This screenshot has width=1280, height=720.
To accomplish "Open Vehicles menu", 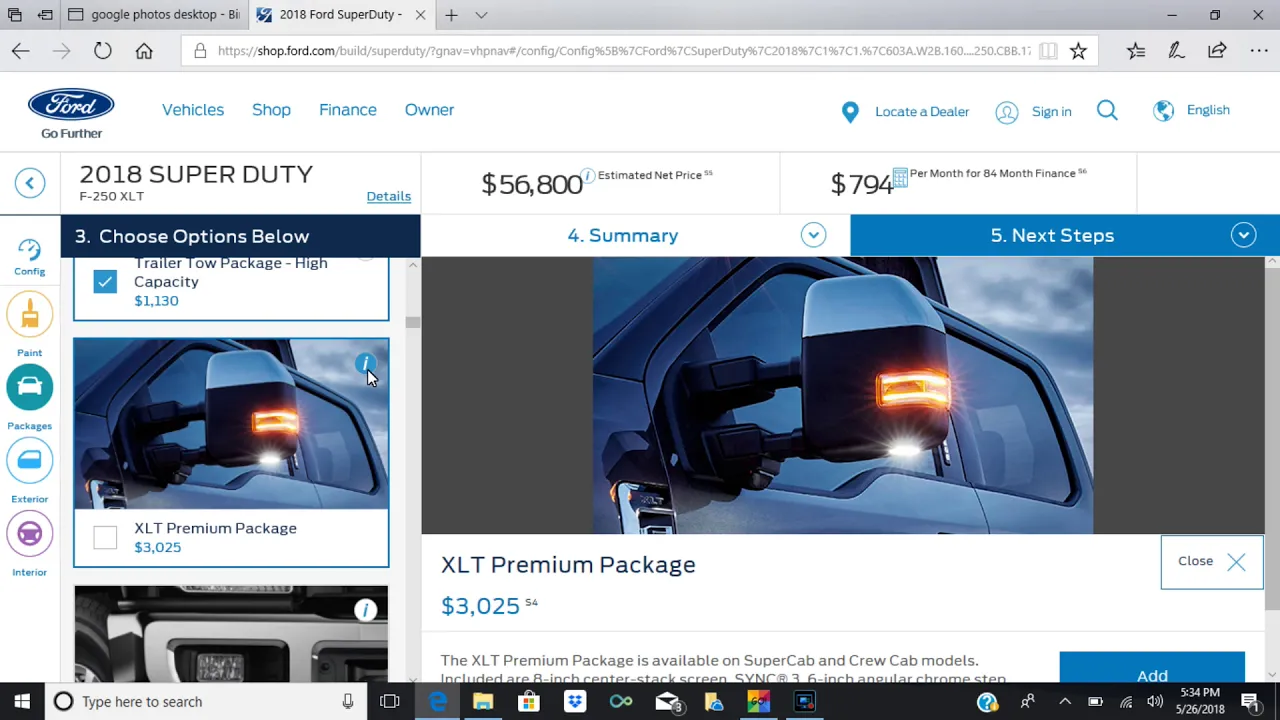I will pyautogui.click(x=193, y=110).
